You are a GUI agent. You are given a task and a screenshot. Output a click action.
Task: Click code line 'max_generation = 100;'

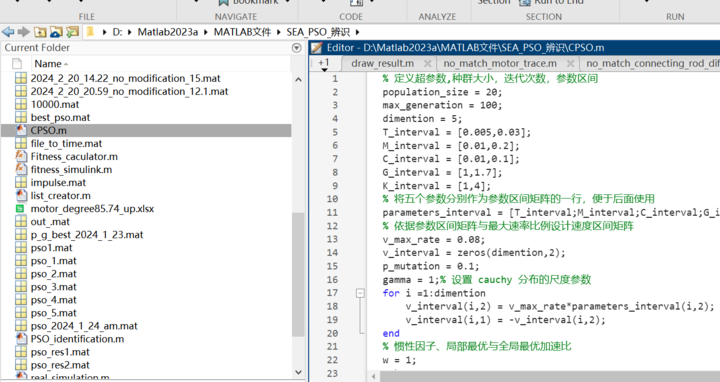click(442, 106)
